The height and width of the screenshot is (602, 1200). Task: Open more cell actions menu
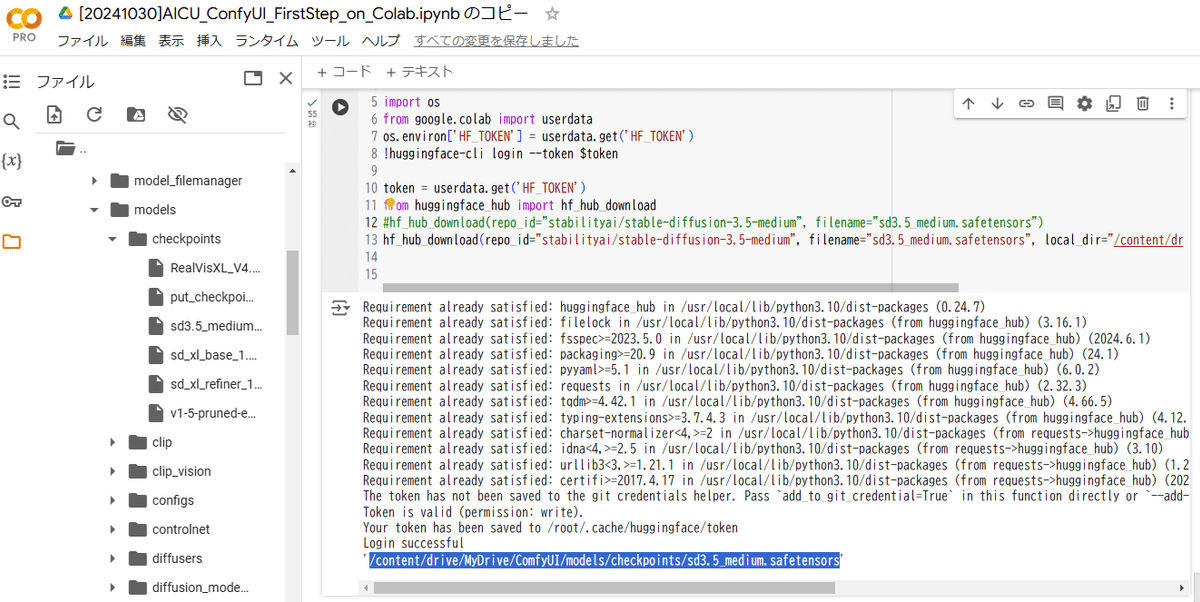(1172, 103)
